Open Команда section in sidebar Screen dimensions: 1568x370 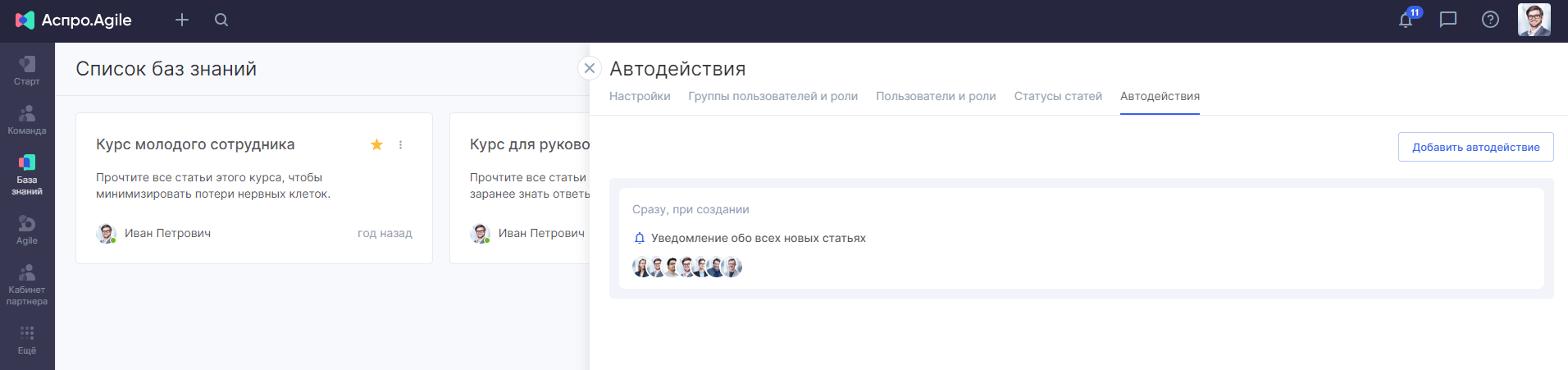point(27,120)
